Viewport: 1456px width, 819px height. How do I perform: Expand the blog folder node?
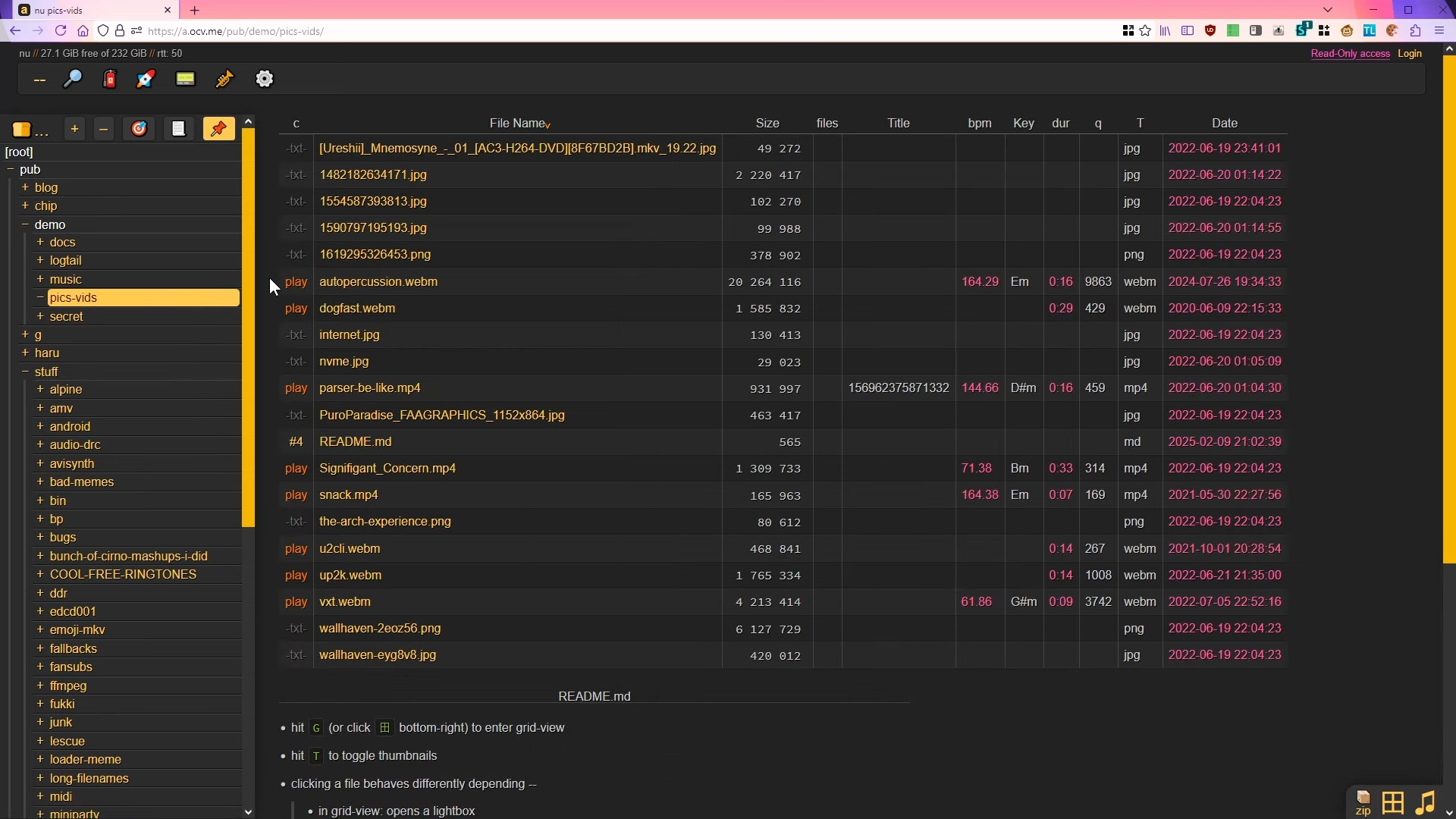click(25, 187)
